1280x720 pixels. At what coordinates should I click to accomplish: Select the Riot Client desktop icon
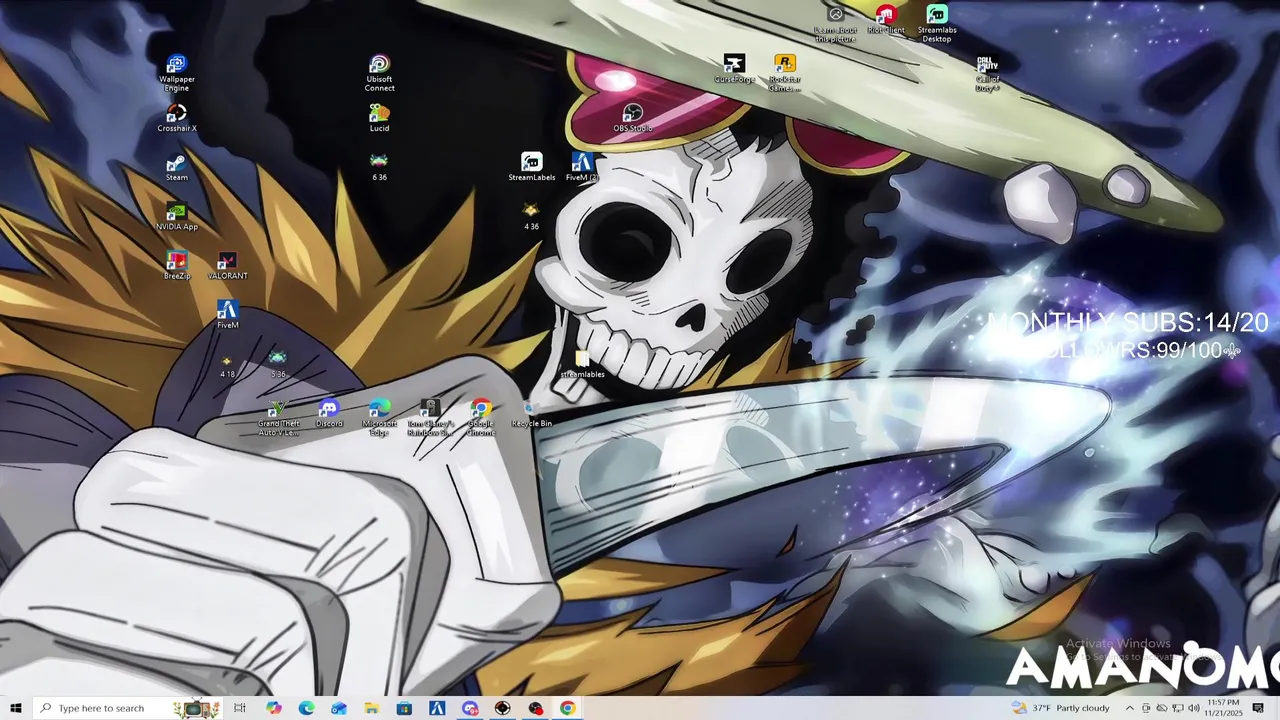(x=885, y=20)
